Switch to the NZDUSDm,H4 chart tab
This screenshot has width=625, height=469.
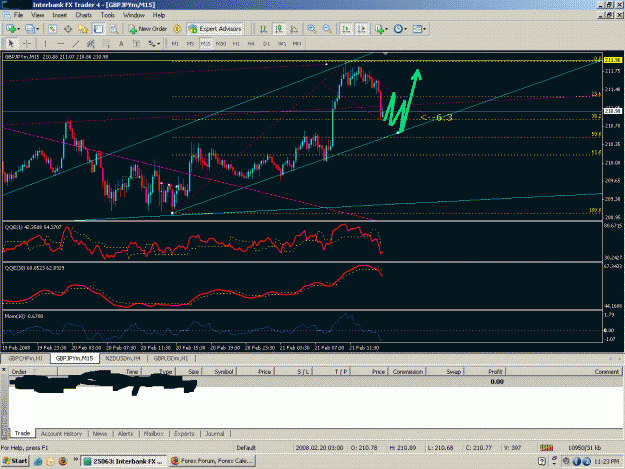pos(123,358)
